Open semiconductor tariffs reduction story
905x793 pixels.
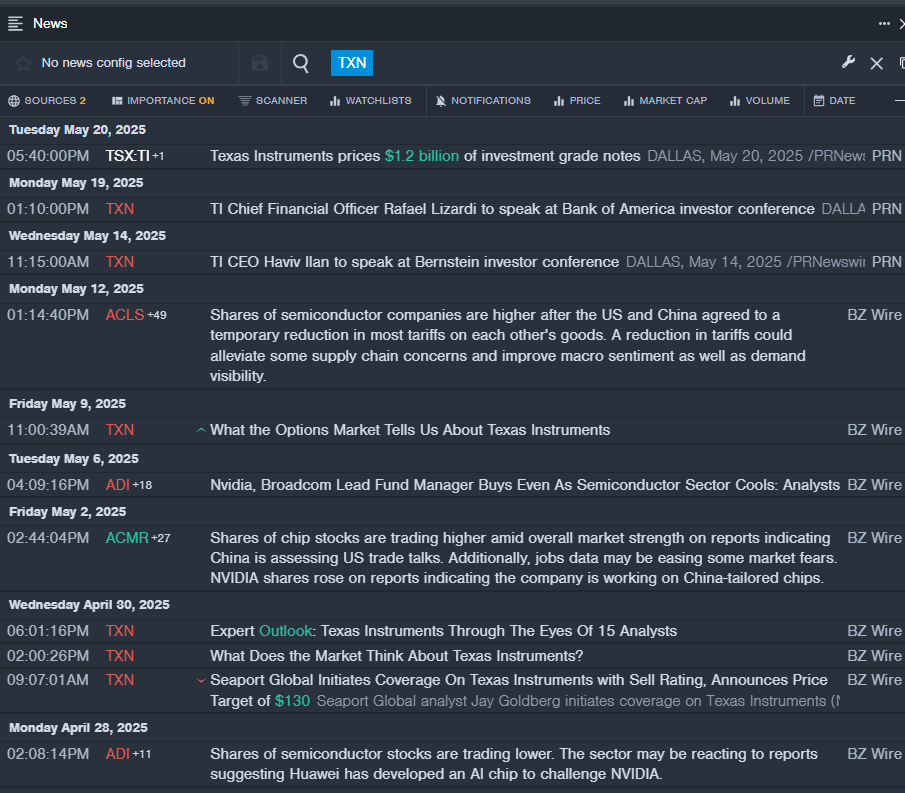point(508,345)
